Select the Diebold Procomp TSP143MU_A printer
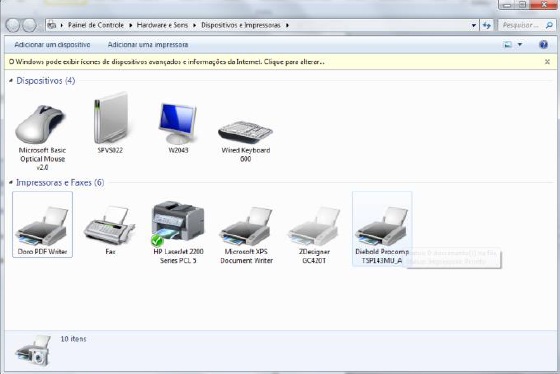This screenshot has height=374, width=560. pyautogui.click(x=382, y=229)
